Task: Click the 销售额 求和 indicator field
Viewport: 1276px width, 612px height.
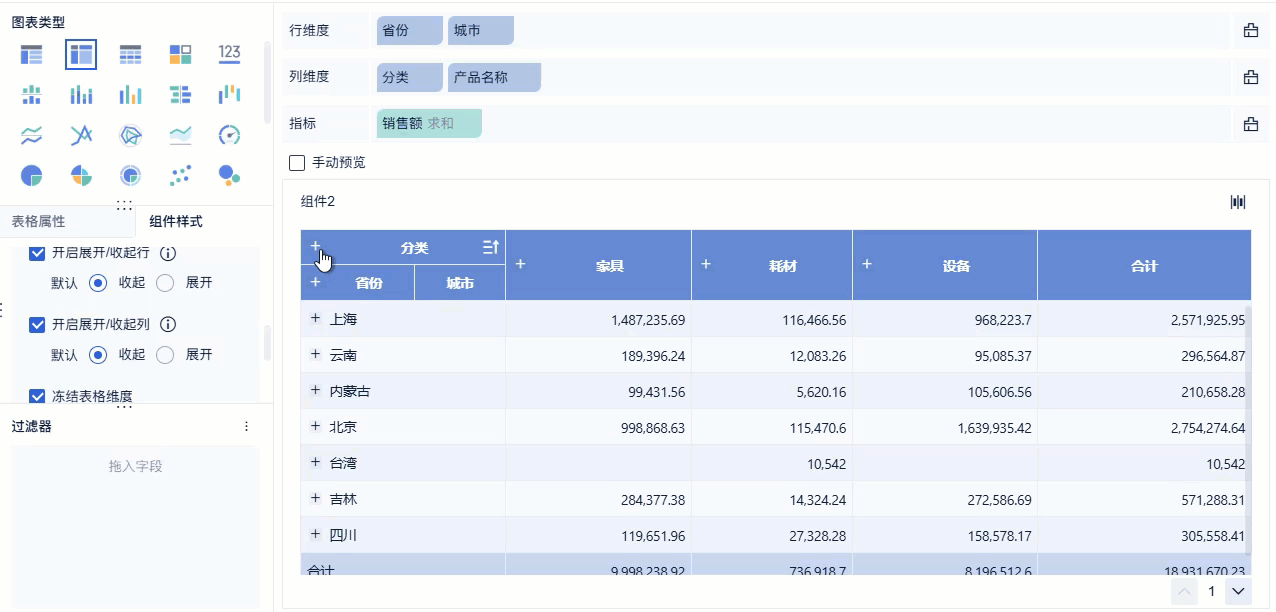Action: pos(429,123)
